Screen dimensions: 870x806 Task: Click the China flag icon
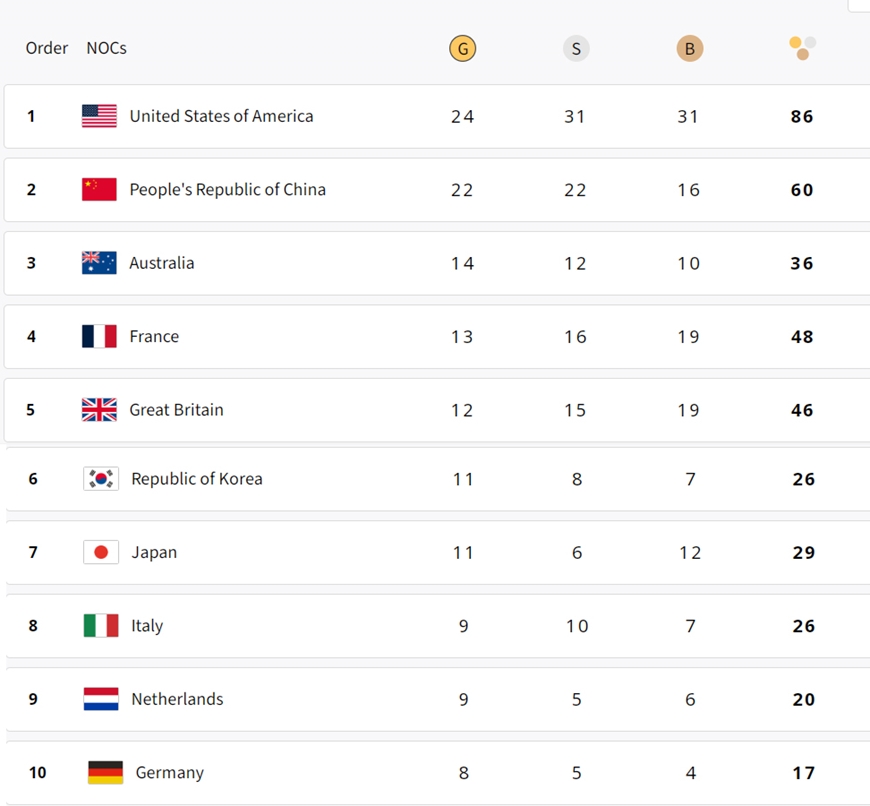click(99, 189)
